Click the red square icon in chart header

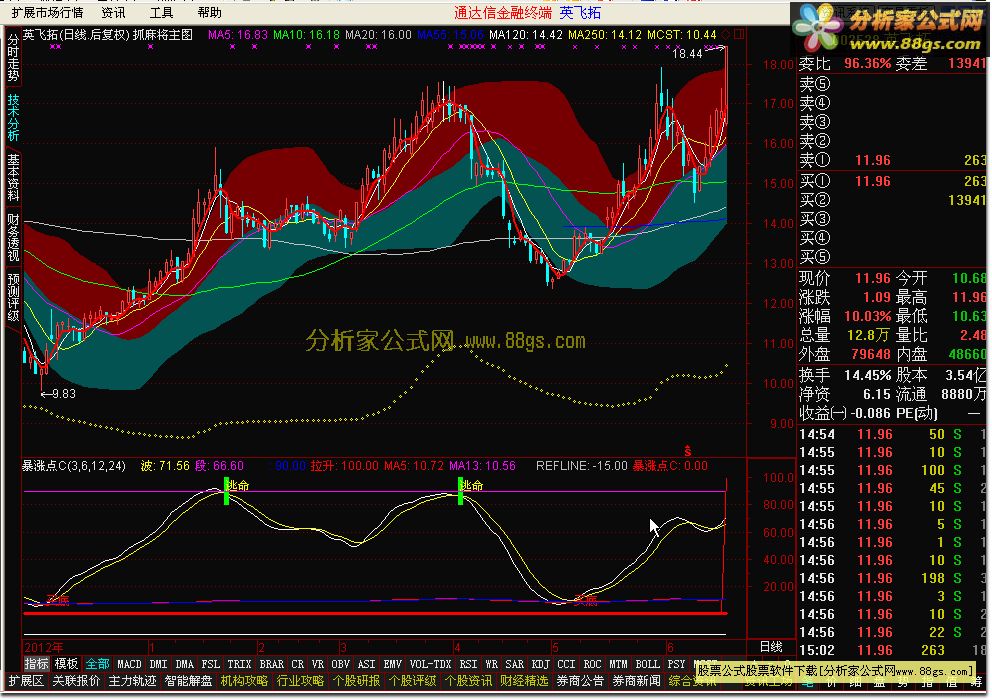[738, 34]
